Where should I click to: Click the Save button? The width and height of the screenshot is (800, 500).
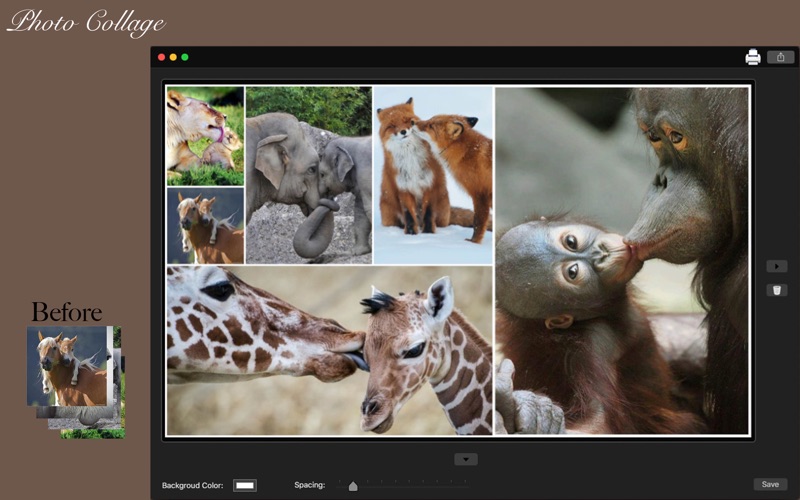[770, 484]
